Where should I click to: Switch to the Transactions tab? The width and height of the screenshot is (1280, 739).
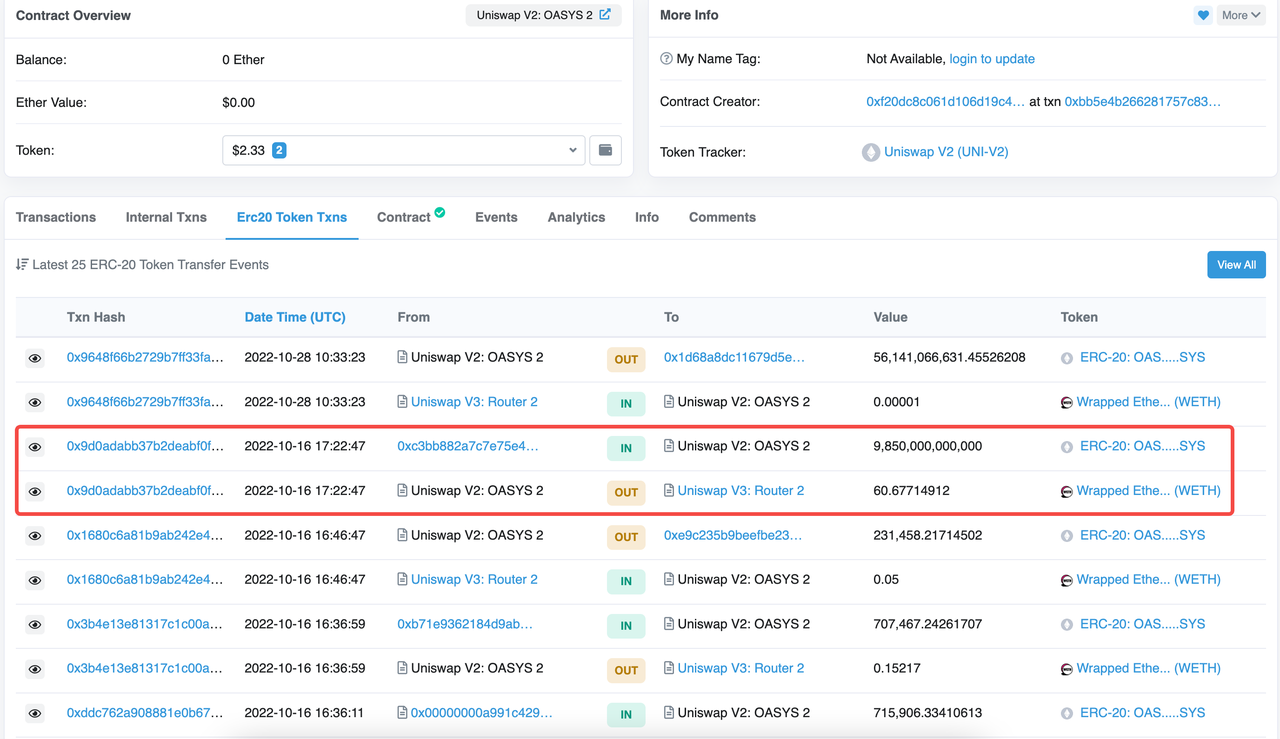[x=56, y=217]
